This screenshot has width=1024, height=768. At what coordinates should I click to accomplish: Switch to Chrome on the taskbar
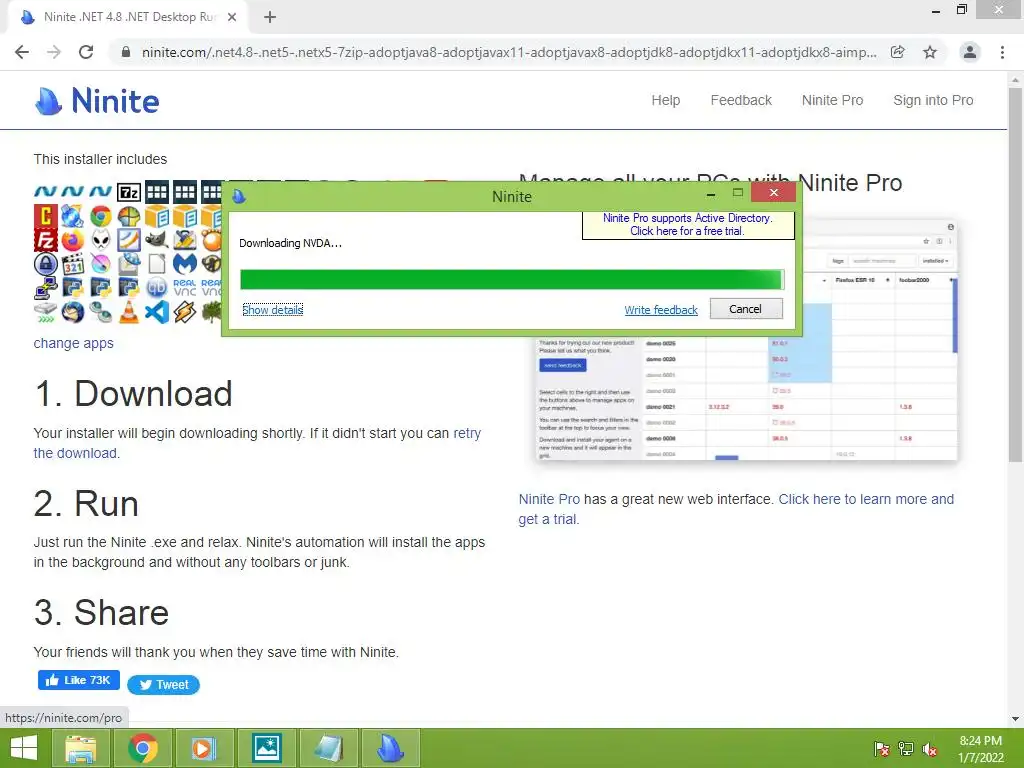pyautogui.click(x=142, y=748)
